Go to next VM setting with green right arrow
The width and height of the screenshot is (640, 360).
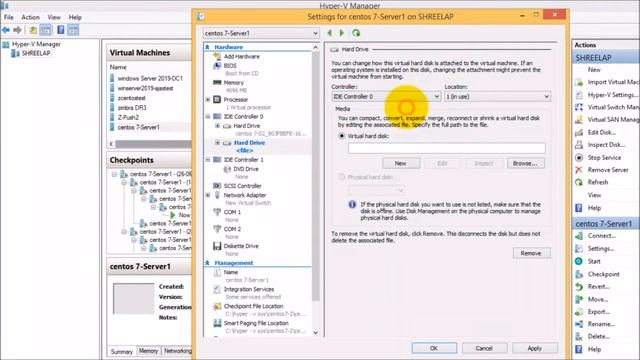342,33
